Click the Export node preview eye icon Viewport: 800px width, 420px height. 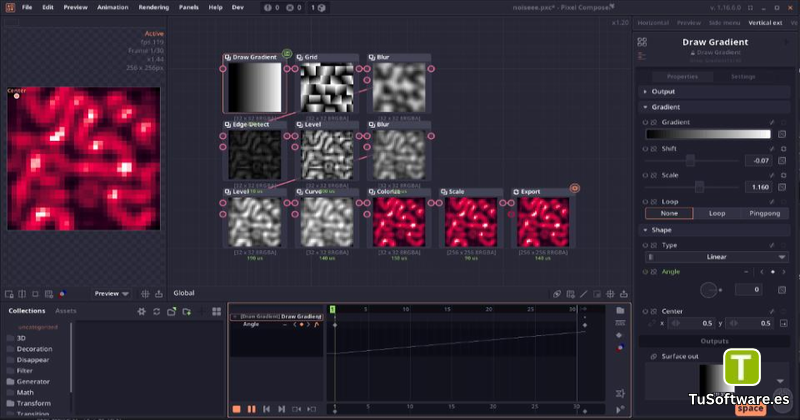[574, 188]
